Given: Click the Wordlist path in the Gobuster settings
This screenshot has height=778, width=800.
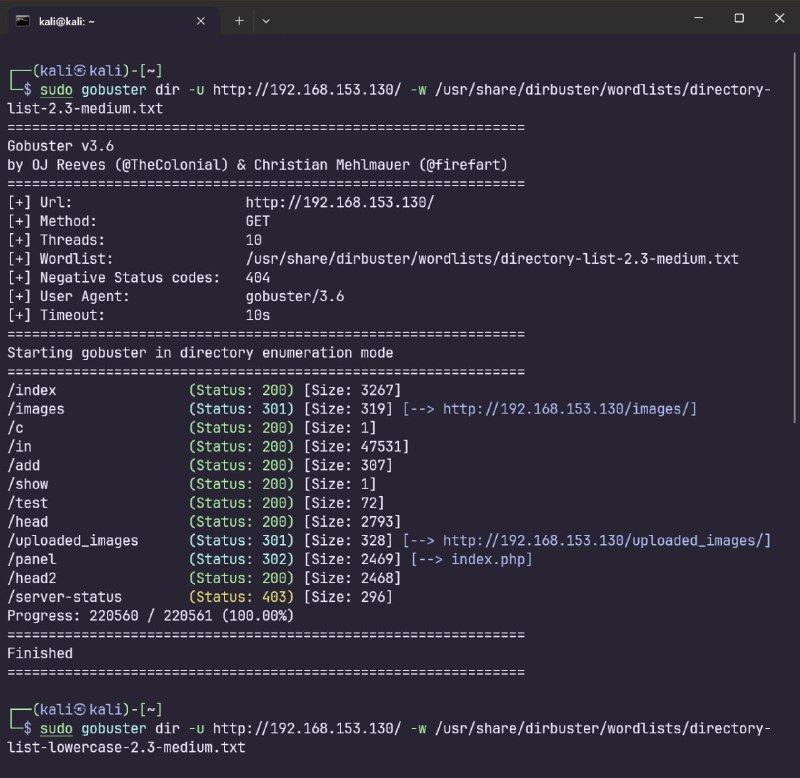Looking at the screenshot, I should (492, 259).
